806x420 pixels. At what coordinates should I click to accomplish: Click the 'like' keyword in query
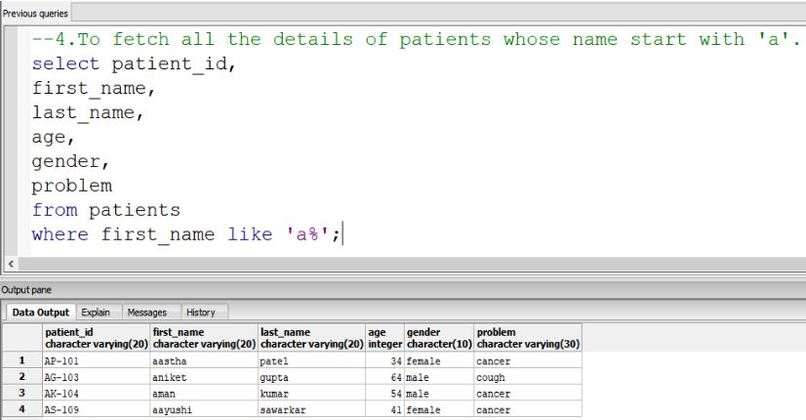click(x=250, y=234)
